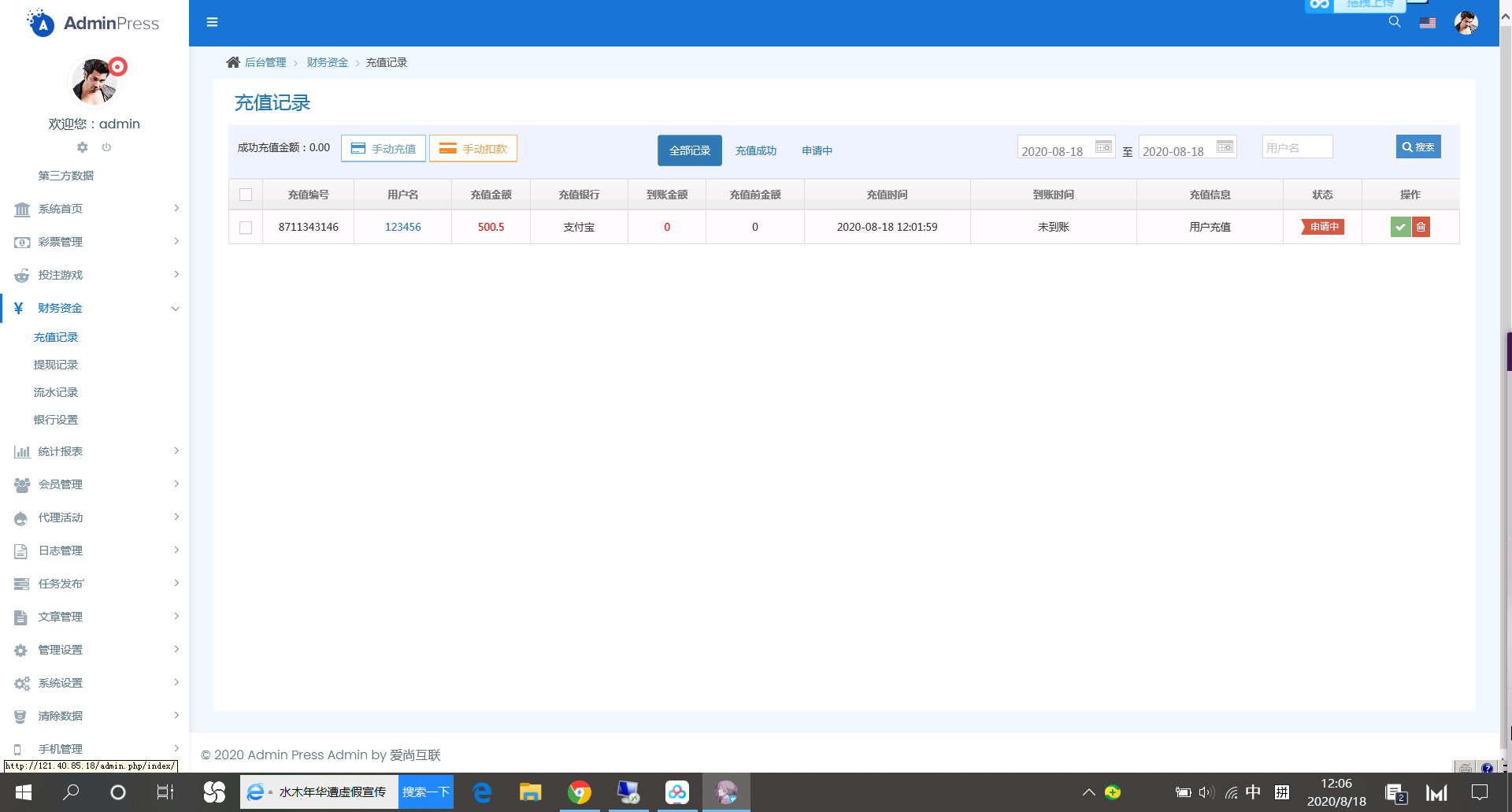The image size is (1512, 812).
Task: Click the red notification badge on avatar
Action: [117, 67]
